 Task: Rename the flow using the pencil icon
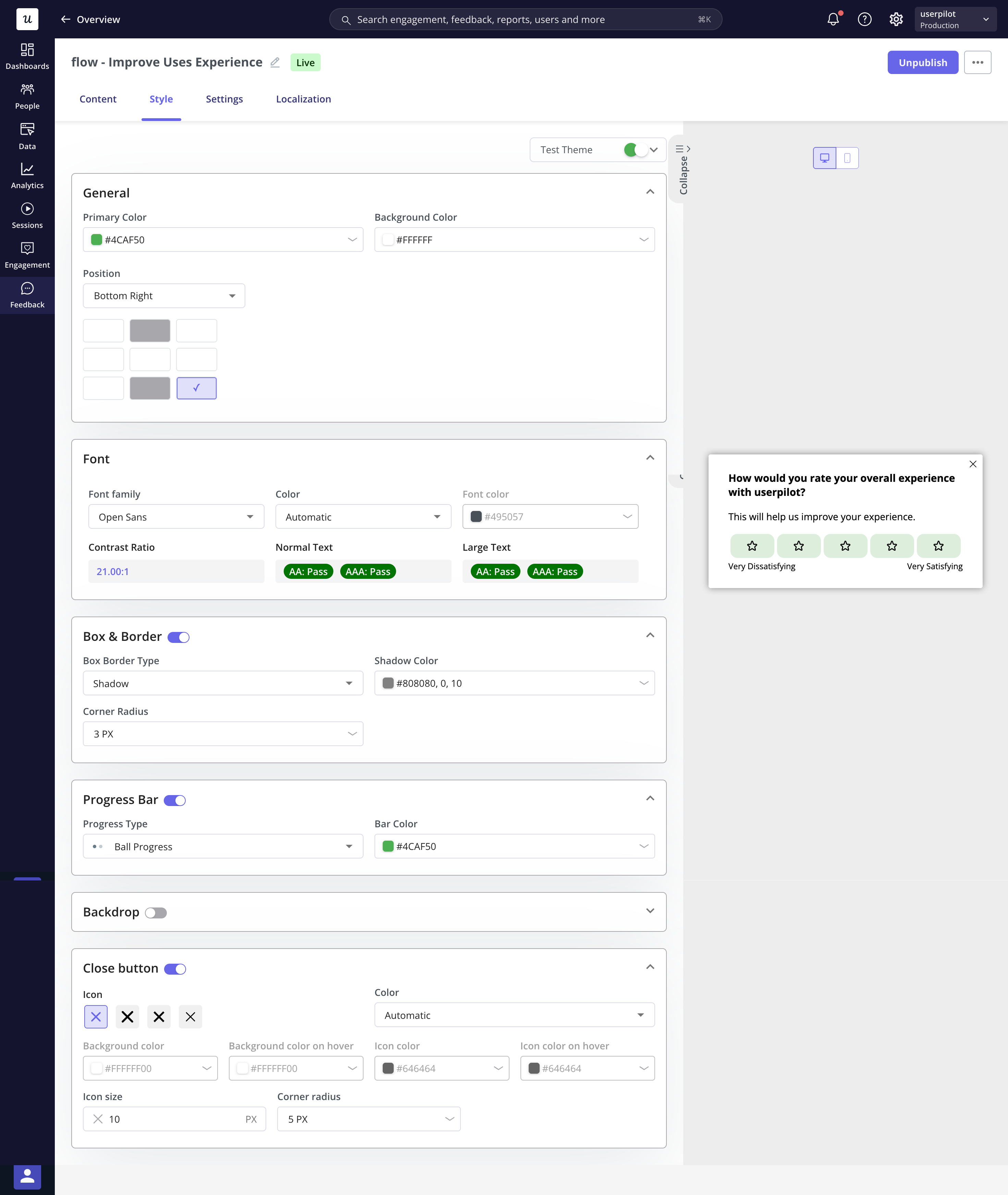coord(275,62)
